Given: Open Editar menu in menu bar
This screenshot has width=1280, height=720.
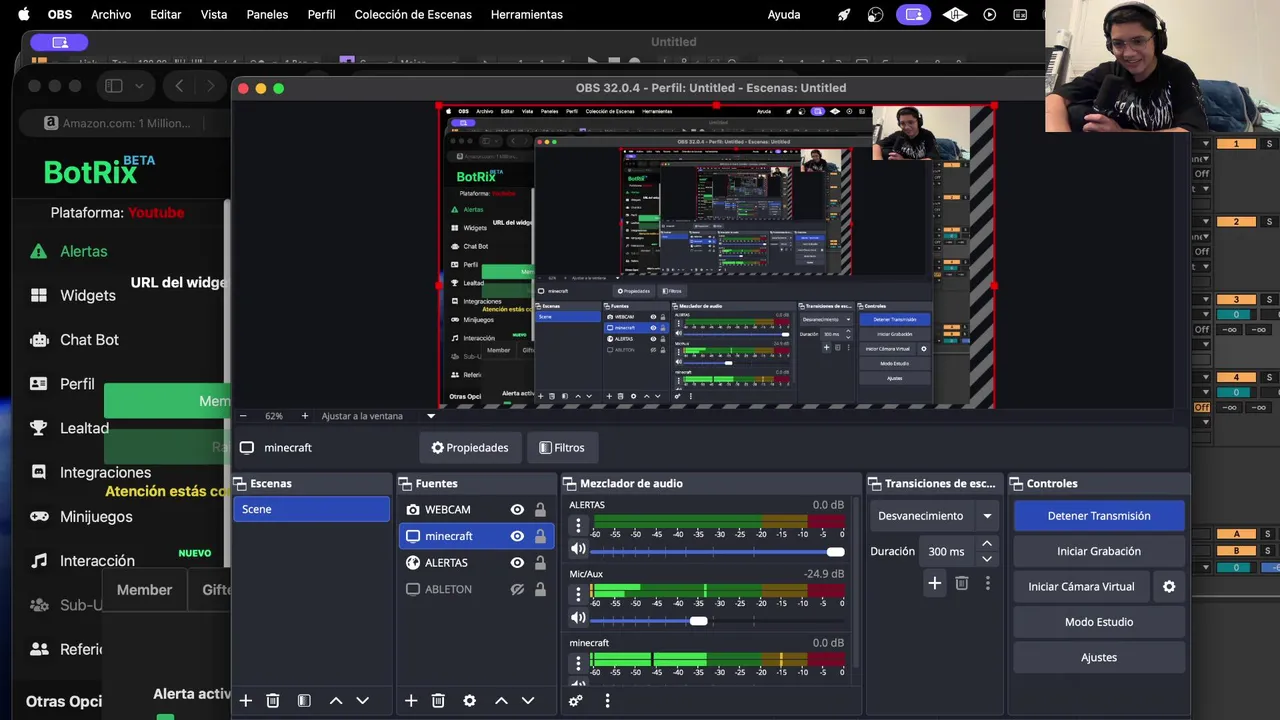Looking at the screenshot, I should [166, 15].
